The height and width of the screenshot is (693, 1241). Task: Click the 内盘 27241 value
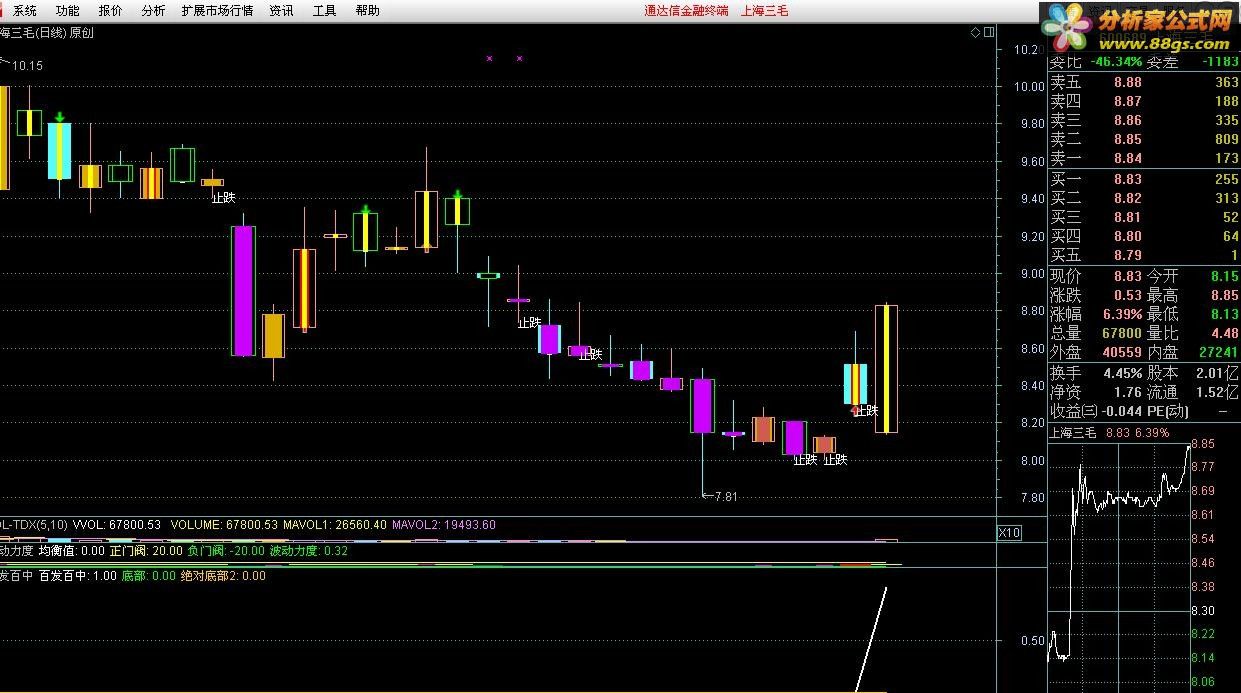tap(1219, 353)
